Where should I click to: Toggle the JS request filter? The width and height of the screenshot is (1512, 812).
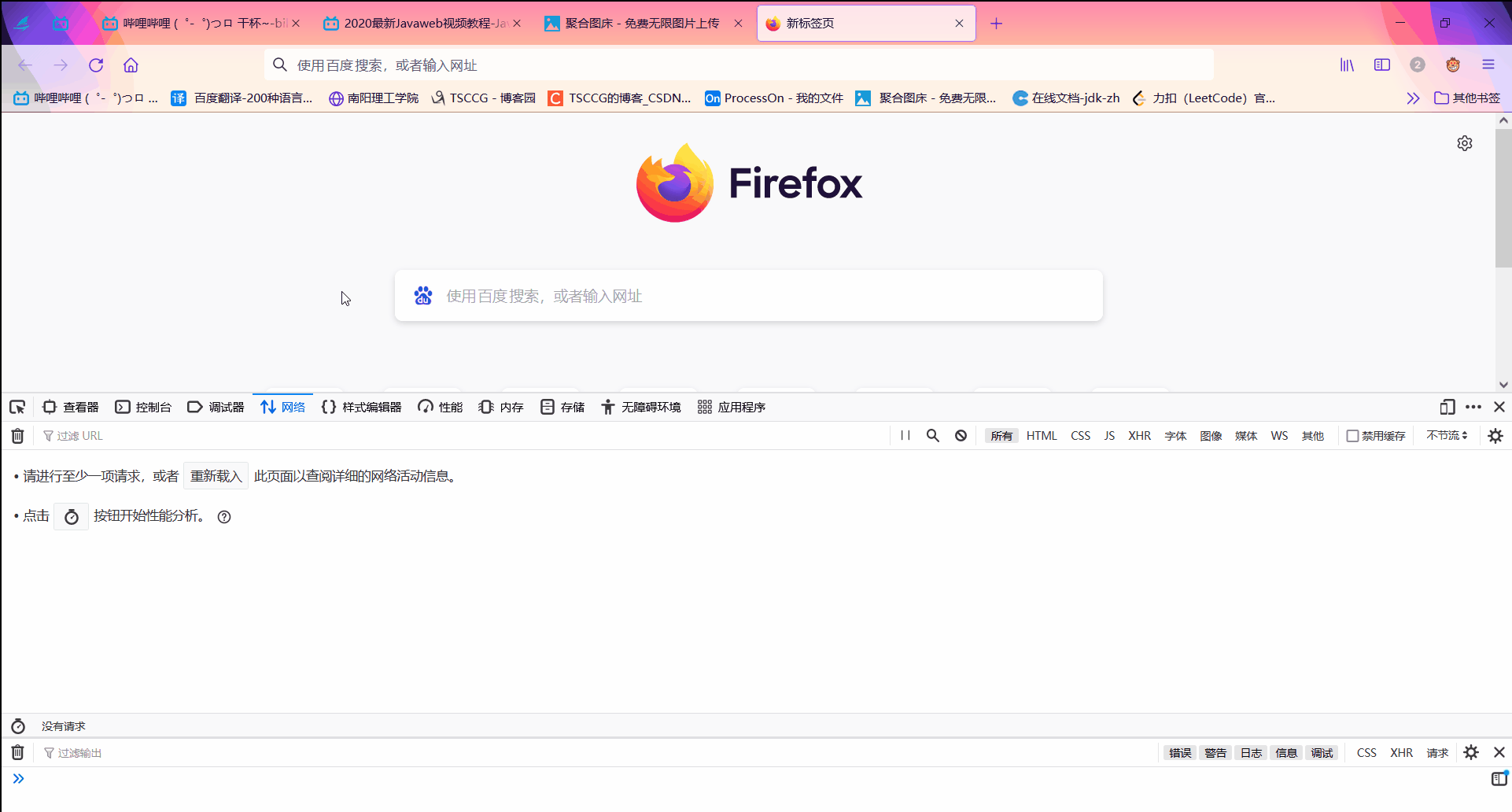(x=1109, y=436)
